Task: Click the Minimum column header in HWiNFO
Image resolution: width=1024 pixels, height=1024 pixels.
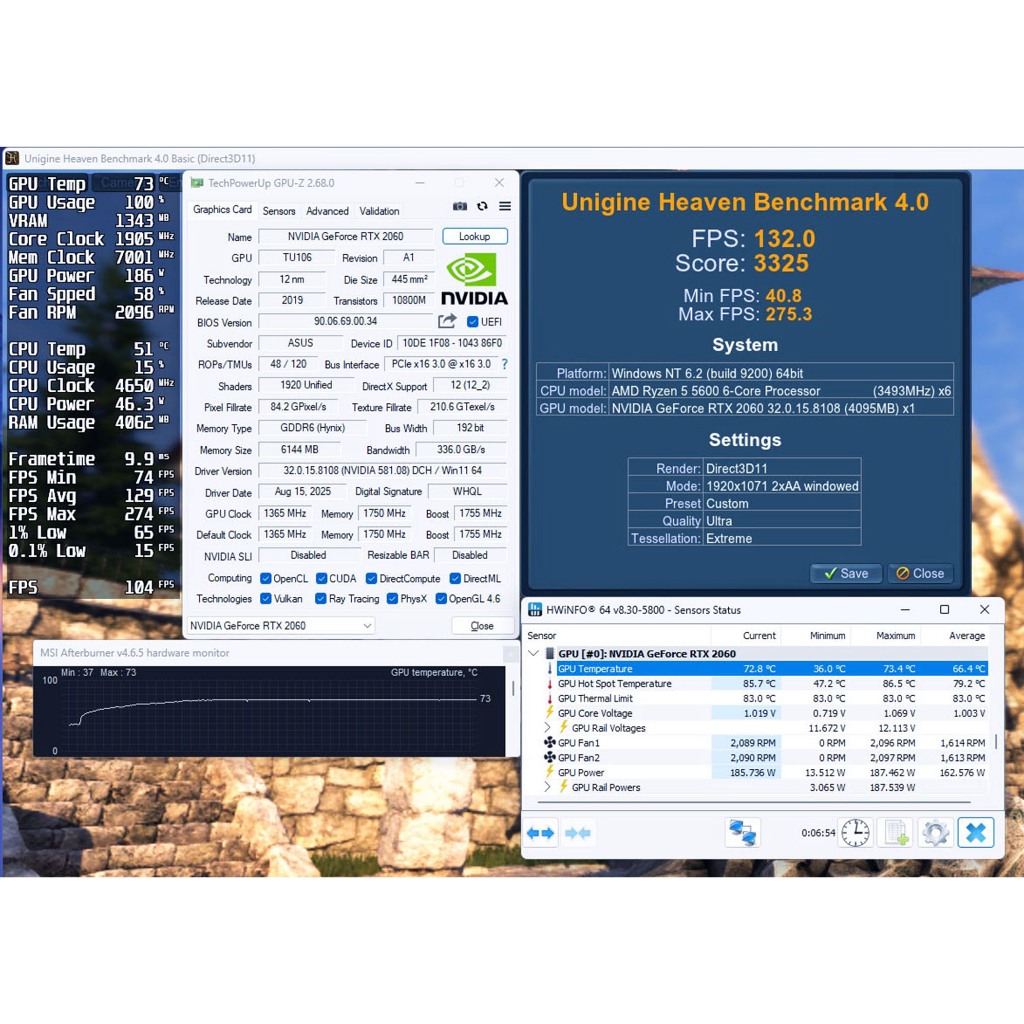Action: pyautogui.click(x=815, y=635)
